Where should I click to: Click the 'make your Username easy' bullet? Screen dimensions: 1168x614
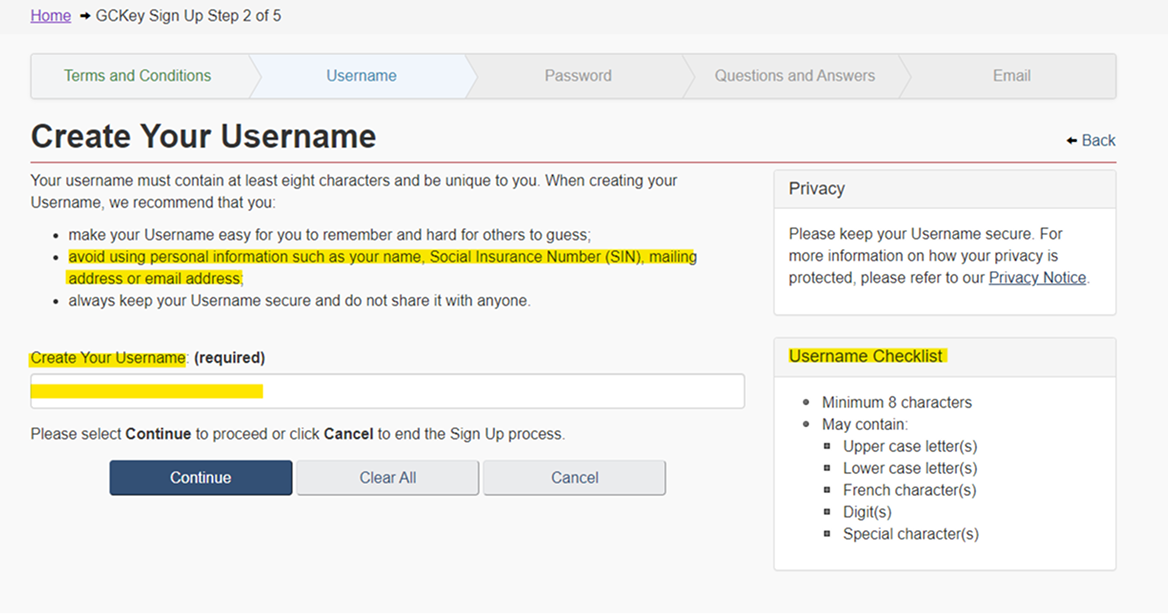point(329,235)
